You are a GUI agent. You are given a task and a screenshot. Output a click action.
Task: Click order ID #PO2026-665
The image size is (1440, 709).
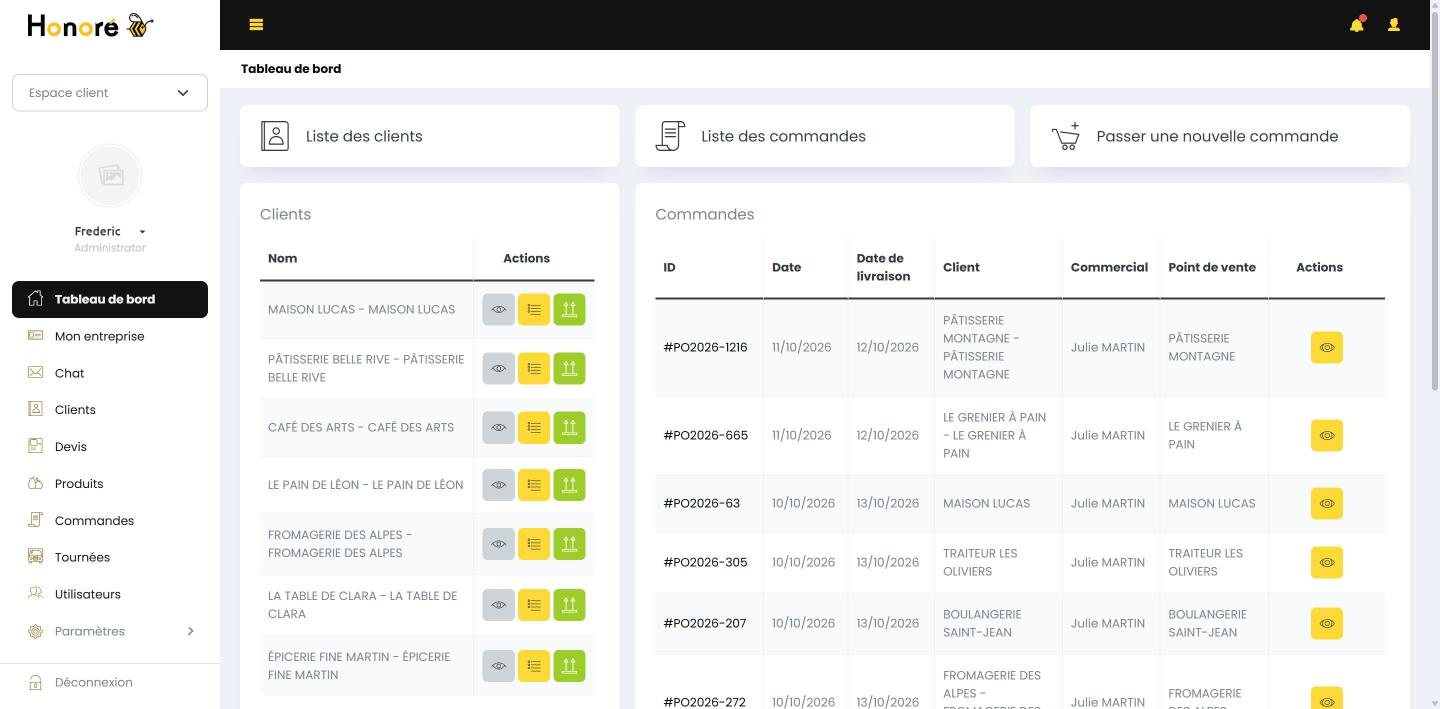click(x=705, y=436)
